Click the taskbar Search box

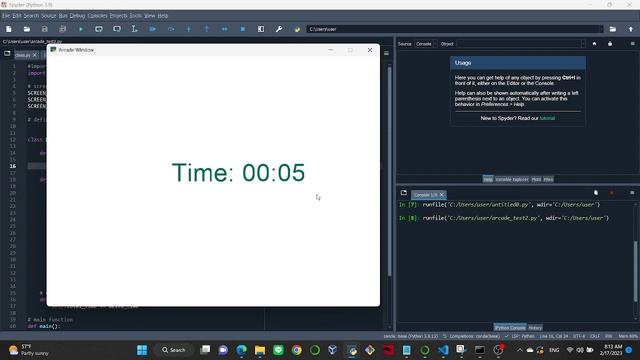(x=174, y=350)
